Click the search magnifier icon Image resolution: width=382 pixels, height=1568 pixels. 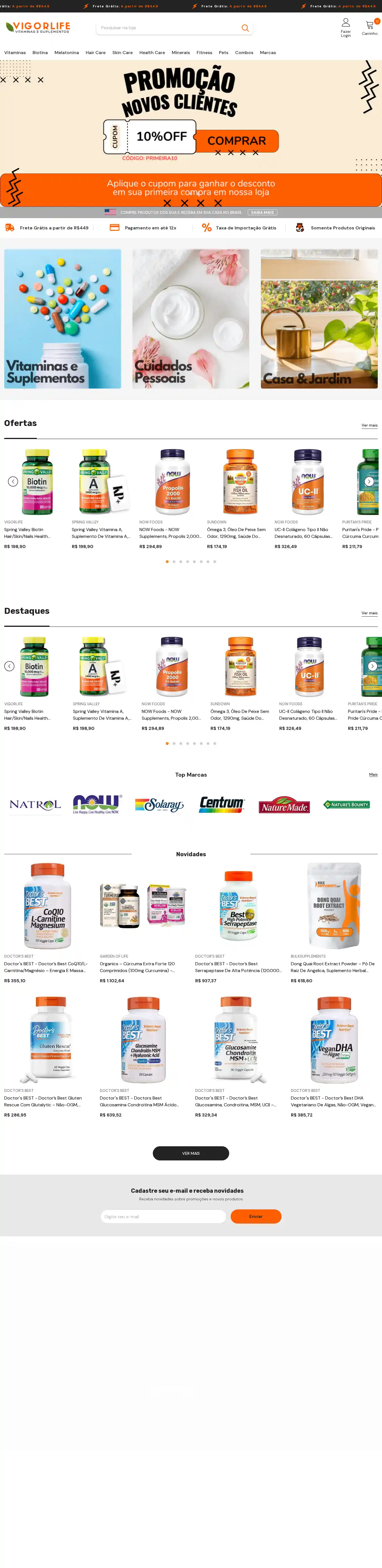pyautogui.click(x=245, y=28)
